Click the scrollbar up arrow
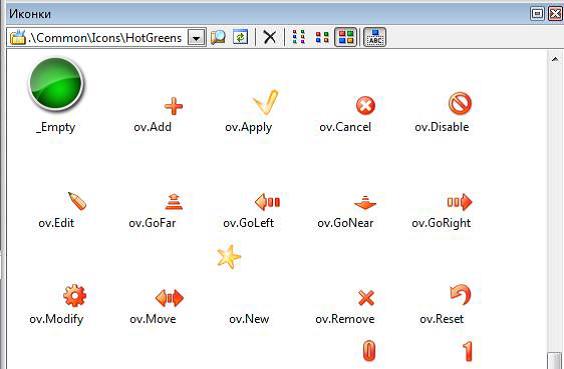The width and height of the screenshot is (564, 369). [555, 59]
